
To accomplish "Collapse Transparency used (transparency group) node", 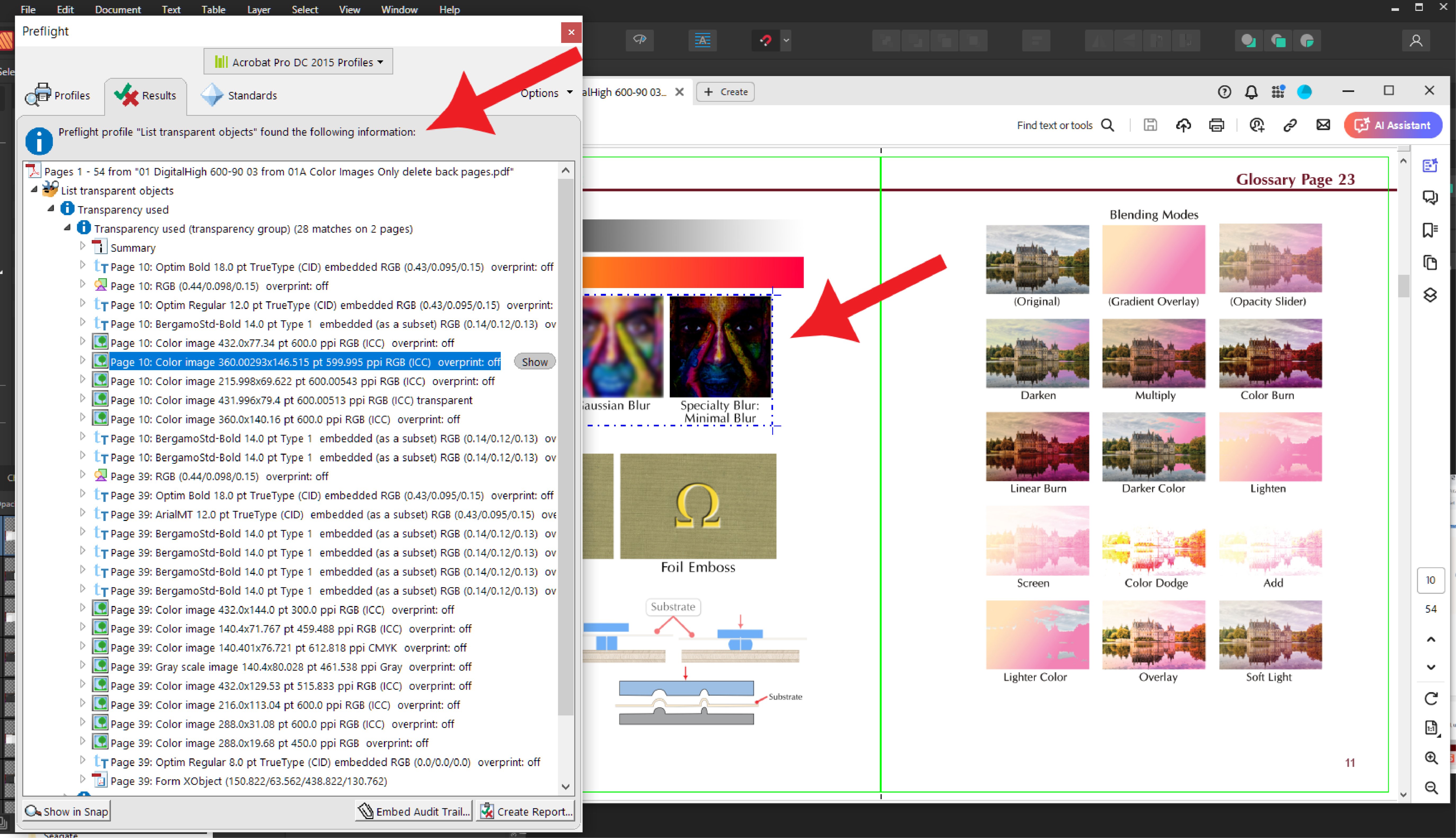I will point(67,227).
